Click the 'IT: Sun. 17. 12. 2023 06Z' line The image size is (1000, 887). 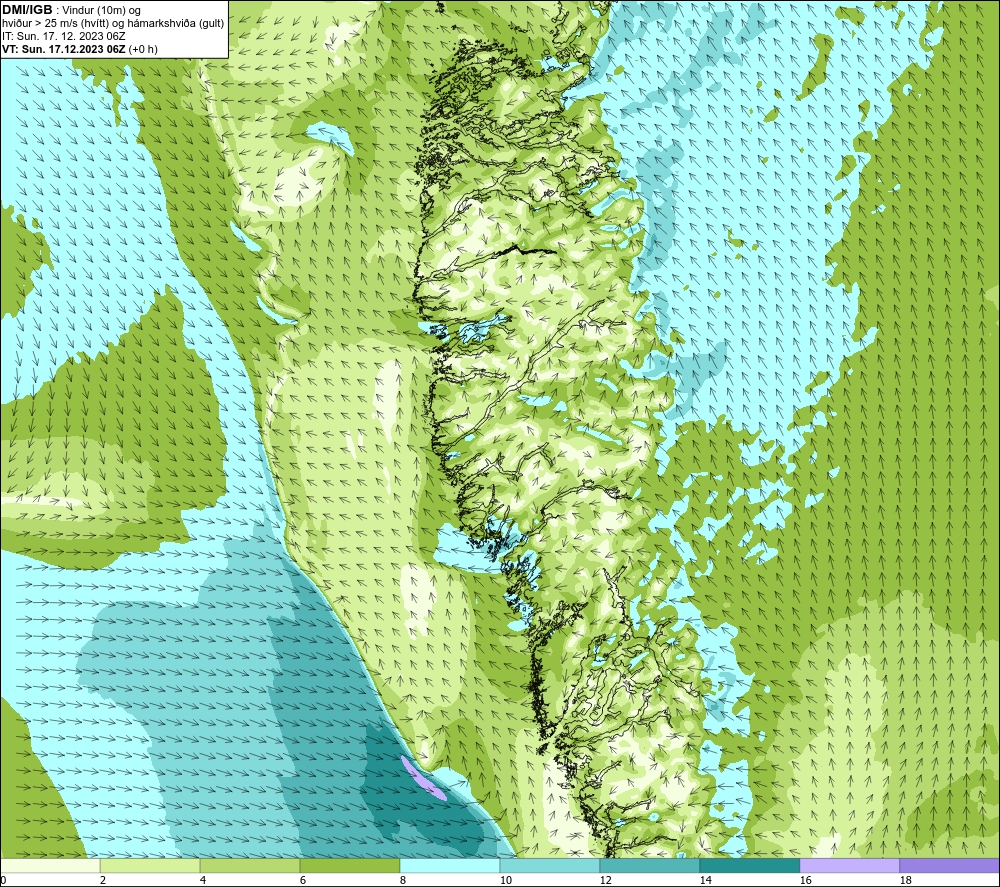pos(64,36)
